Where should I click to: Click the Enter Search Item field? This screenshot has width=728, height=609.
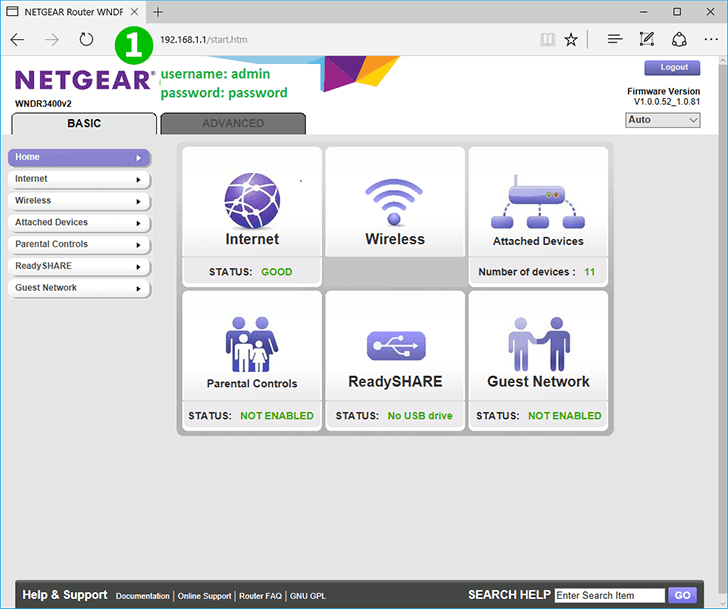(x=610, y=595)
